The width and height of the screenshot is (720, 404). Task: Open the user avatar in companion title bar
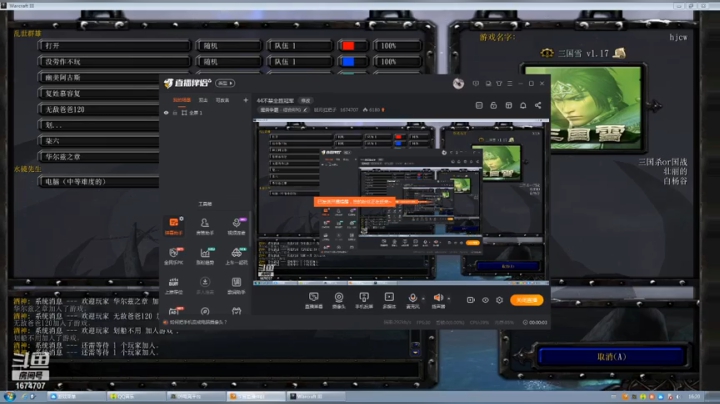tap(458, 84)
